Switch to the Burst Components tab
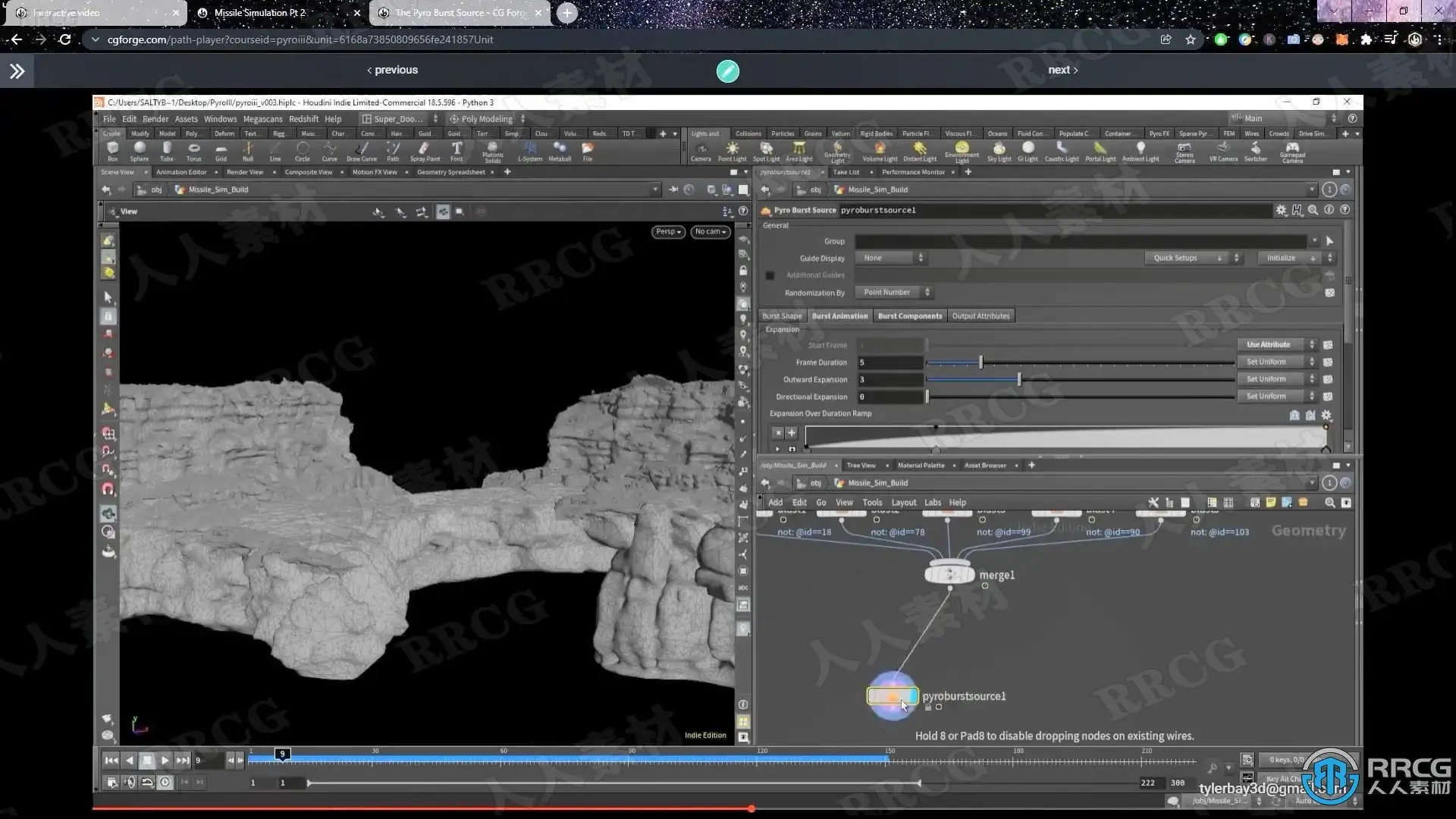The height and width of the screenshot is (819, 1456). [x=909, y=316]
